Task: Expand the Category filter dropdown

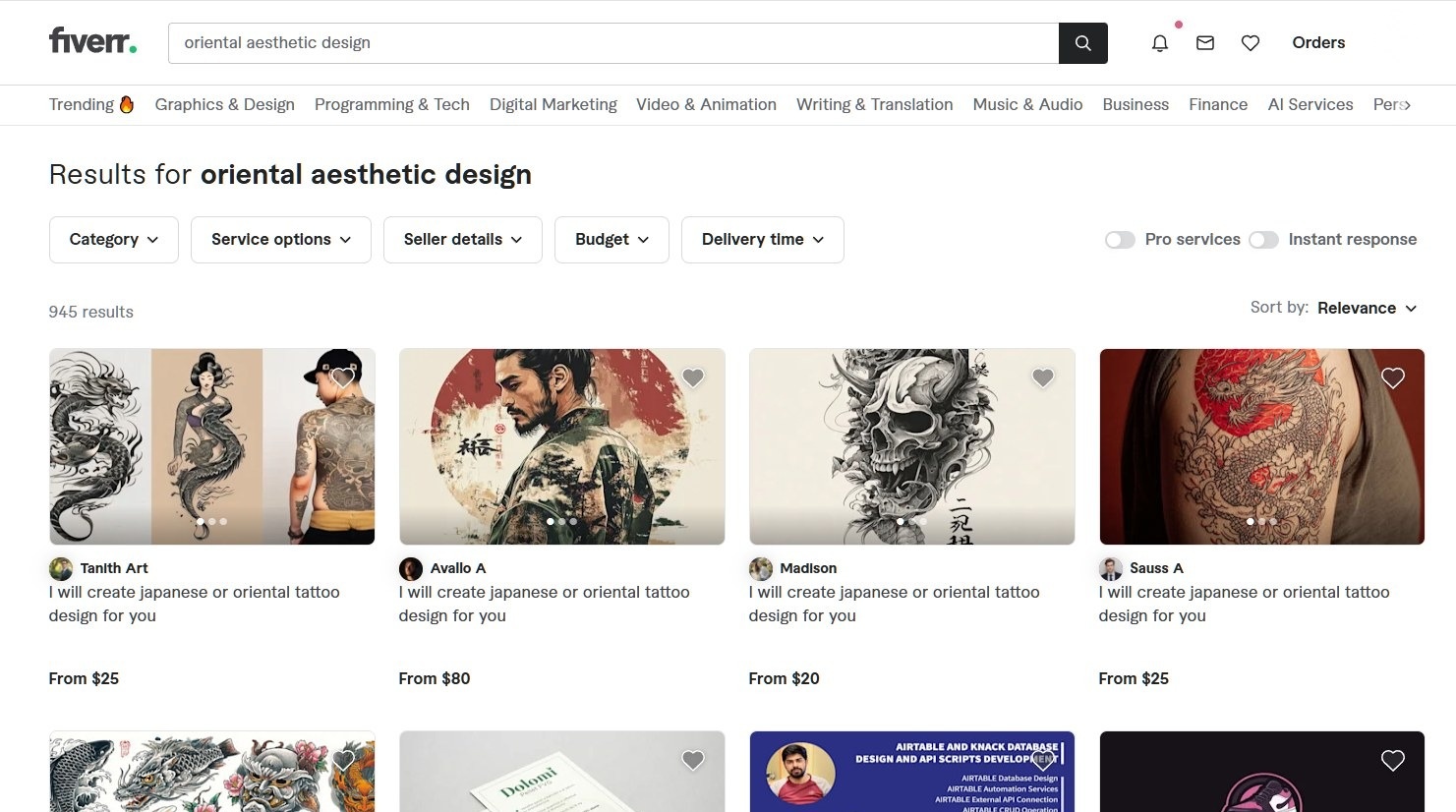Action: pyautogui.click(x=114, y=240)
